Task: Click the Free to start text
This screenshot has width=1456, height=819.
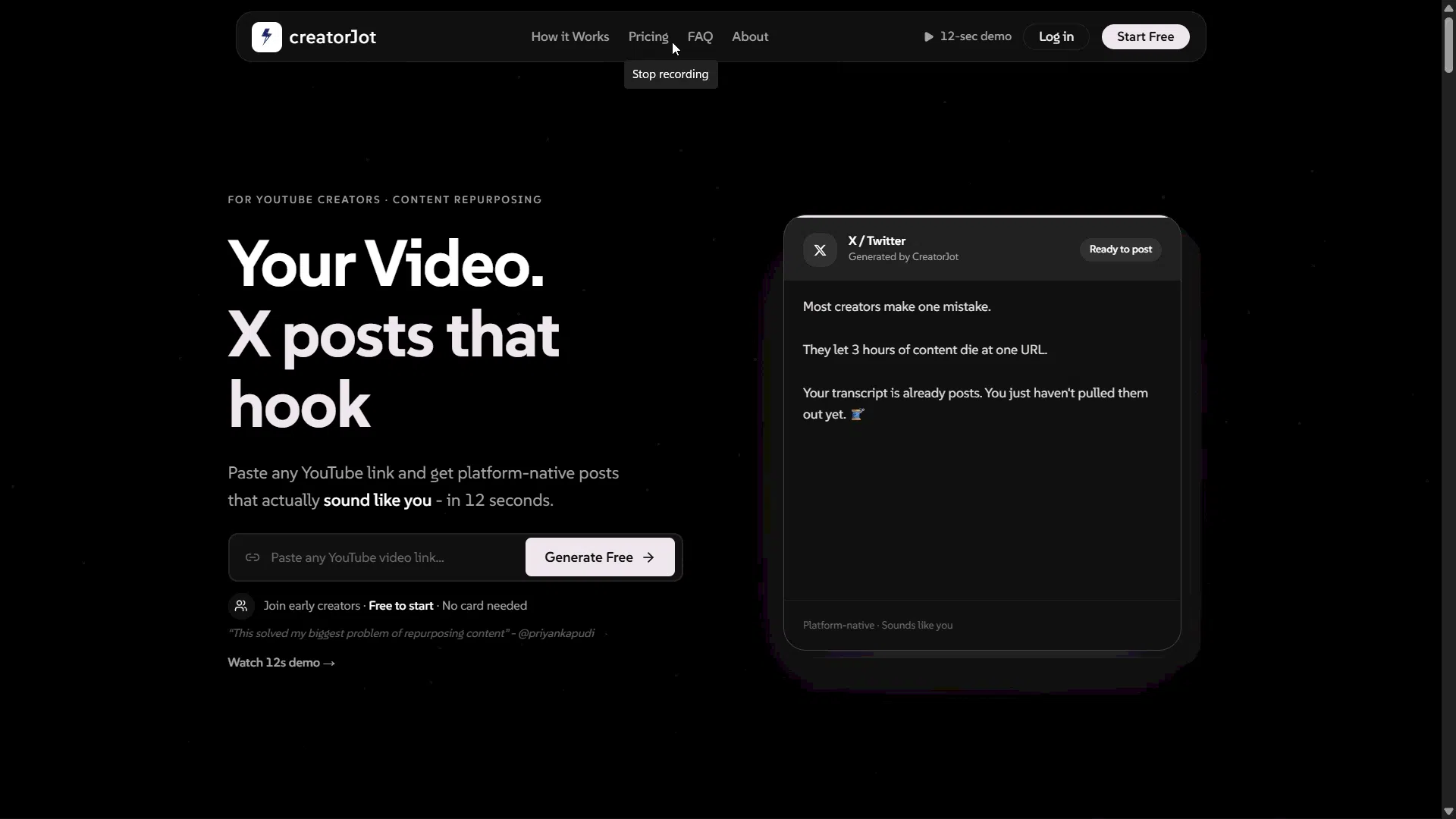Action: pos(400,606)
